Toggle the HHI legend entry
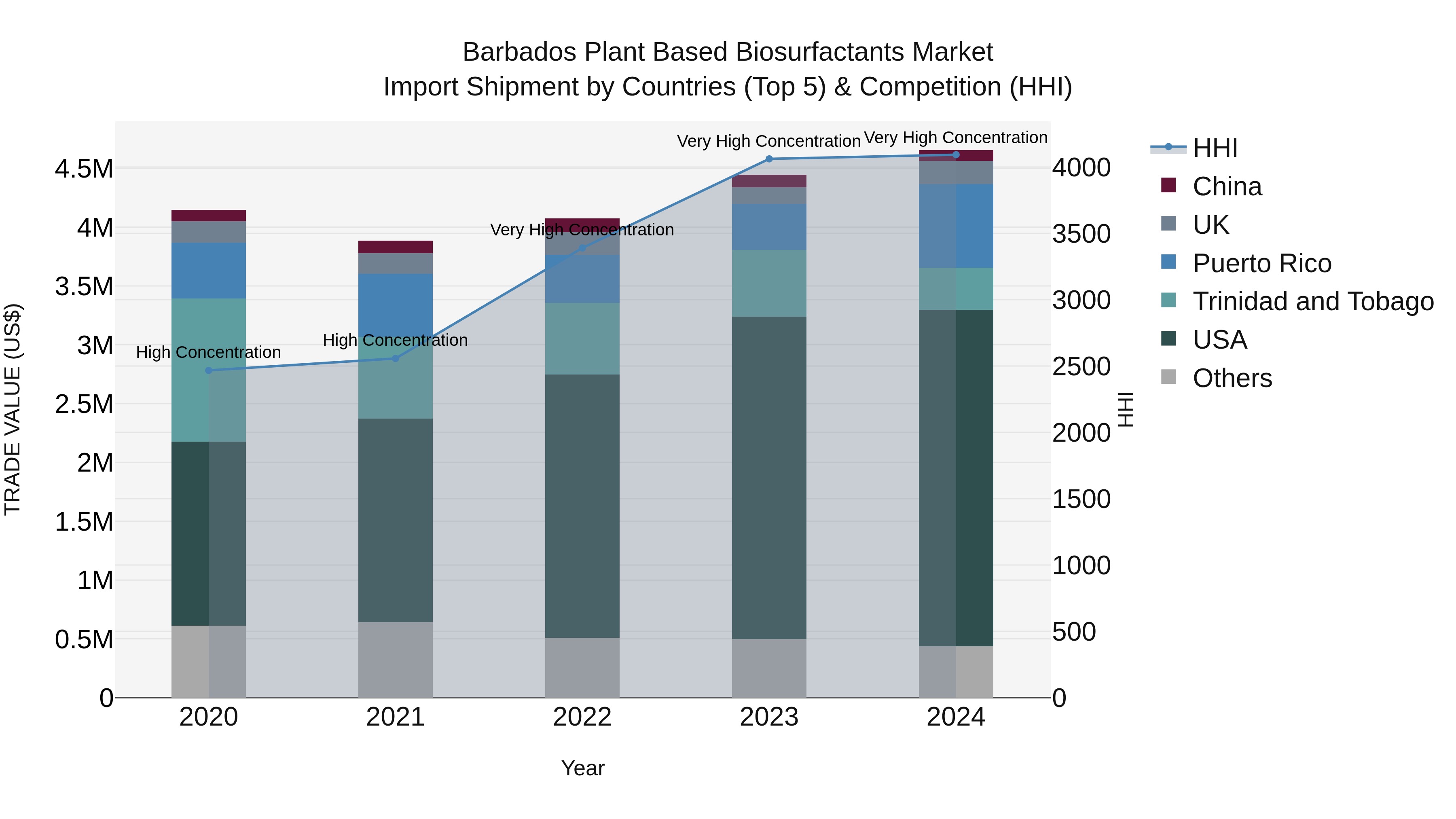Screen dimensions: 1456x819 point(1194,148)
